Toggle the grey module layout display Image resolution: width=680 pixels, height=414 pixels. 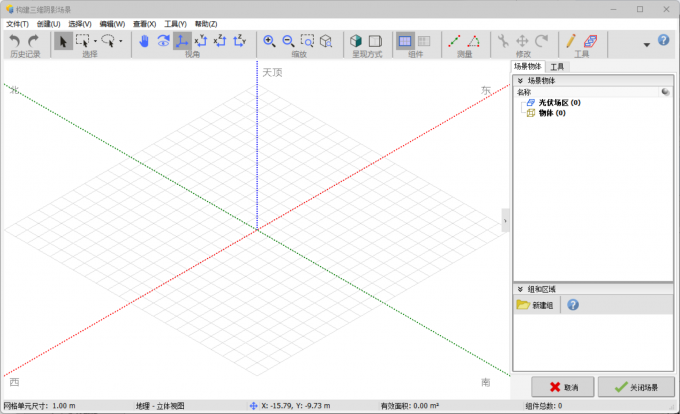(x=424, y=41)
